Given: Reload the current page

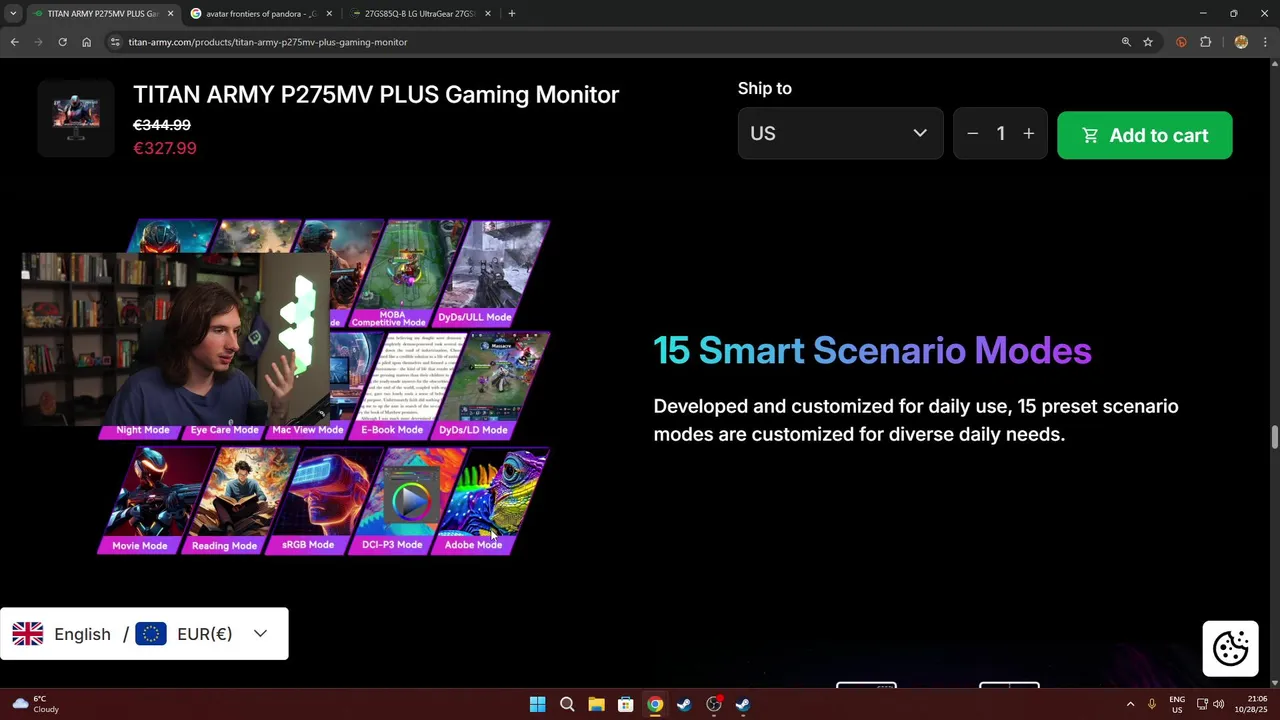Looking at the screenshot, I should click(62, 42).
